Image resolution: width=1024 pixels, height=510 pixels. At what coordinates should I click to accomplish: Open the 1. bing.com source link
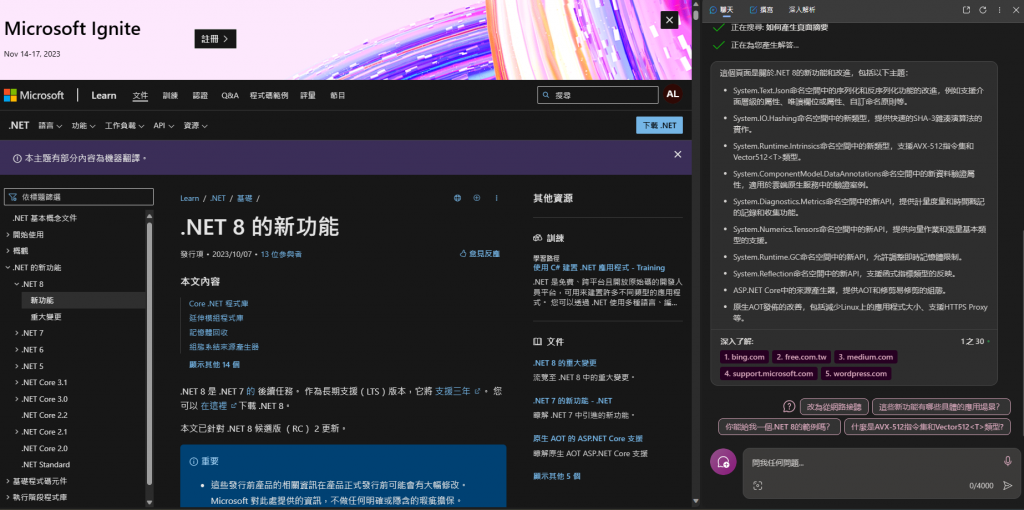coord(744,357)
